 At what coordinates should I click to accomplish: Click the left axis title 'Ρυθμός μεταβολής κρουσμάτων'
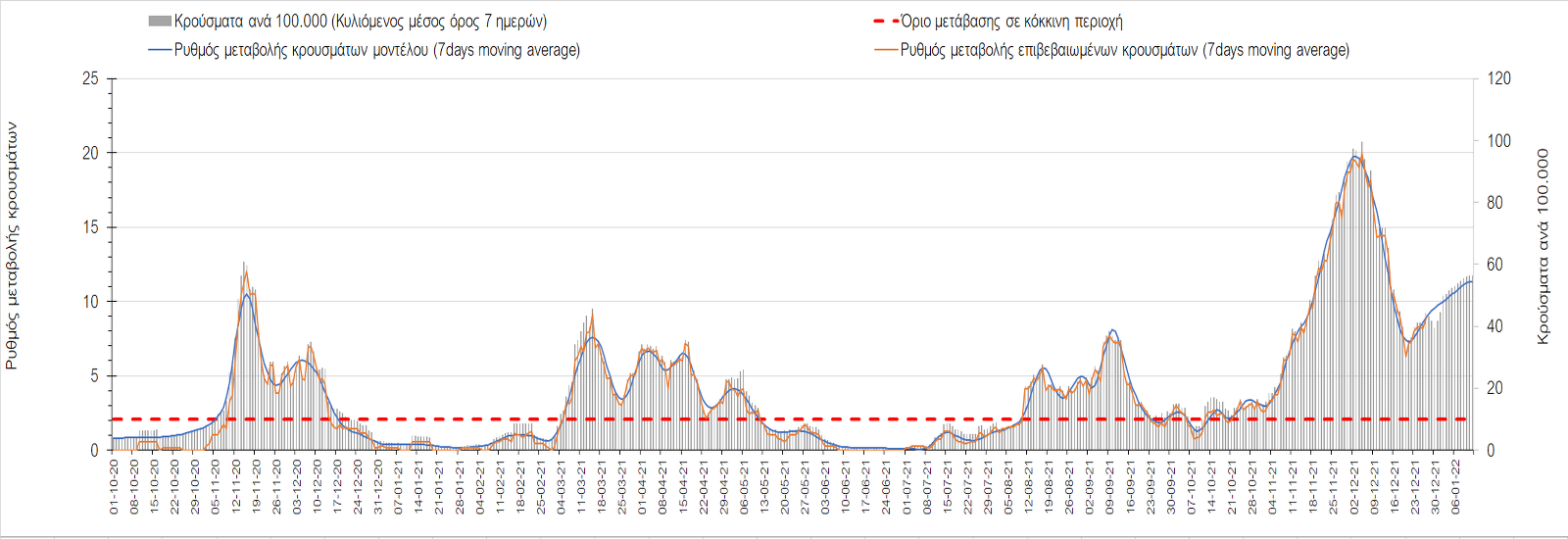click(x=12, y=245)
